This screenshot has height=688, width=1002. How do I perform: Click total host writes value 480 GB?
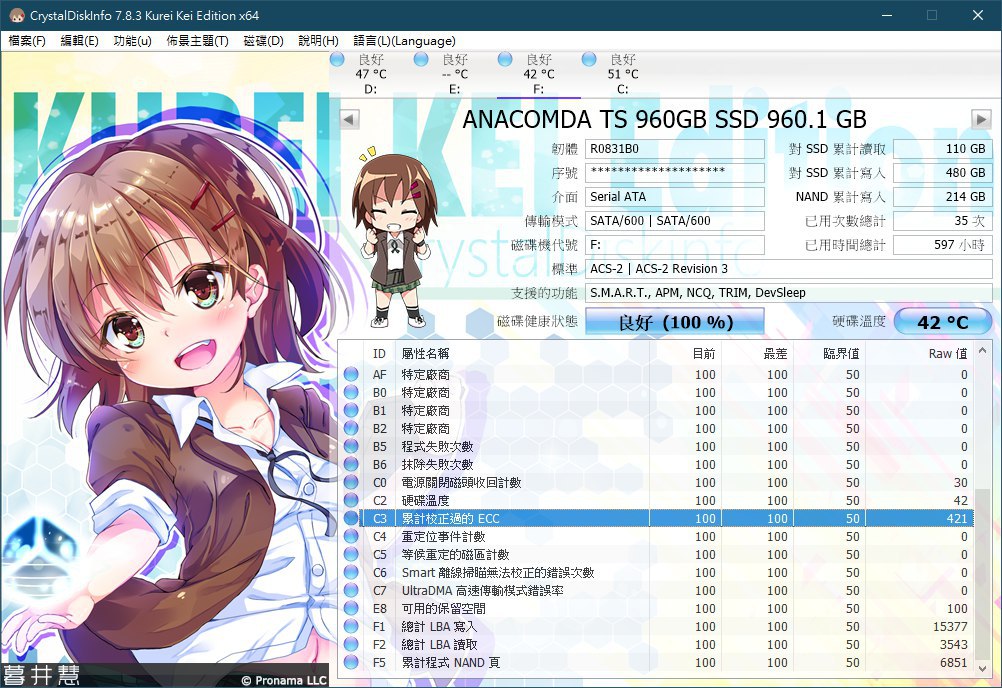(943, 172)
